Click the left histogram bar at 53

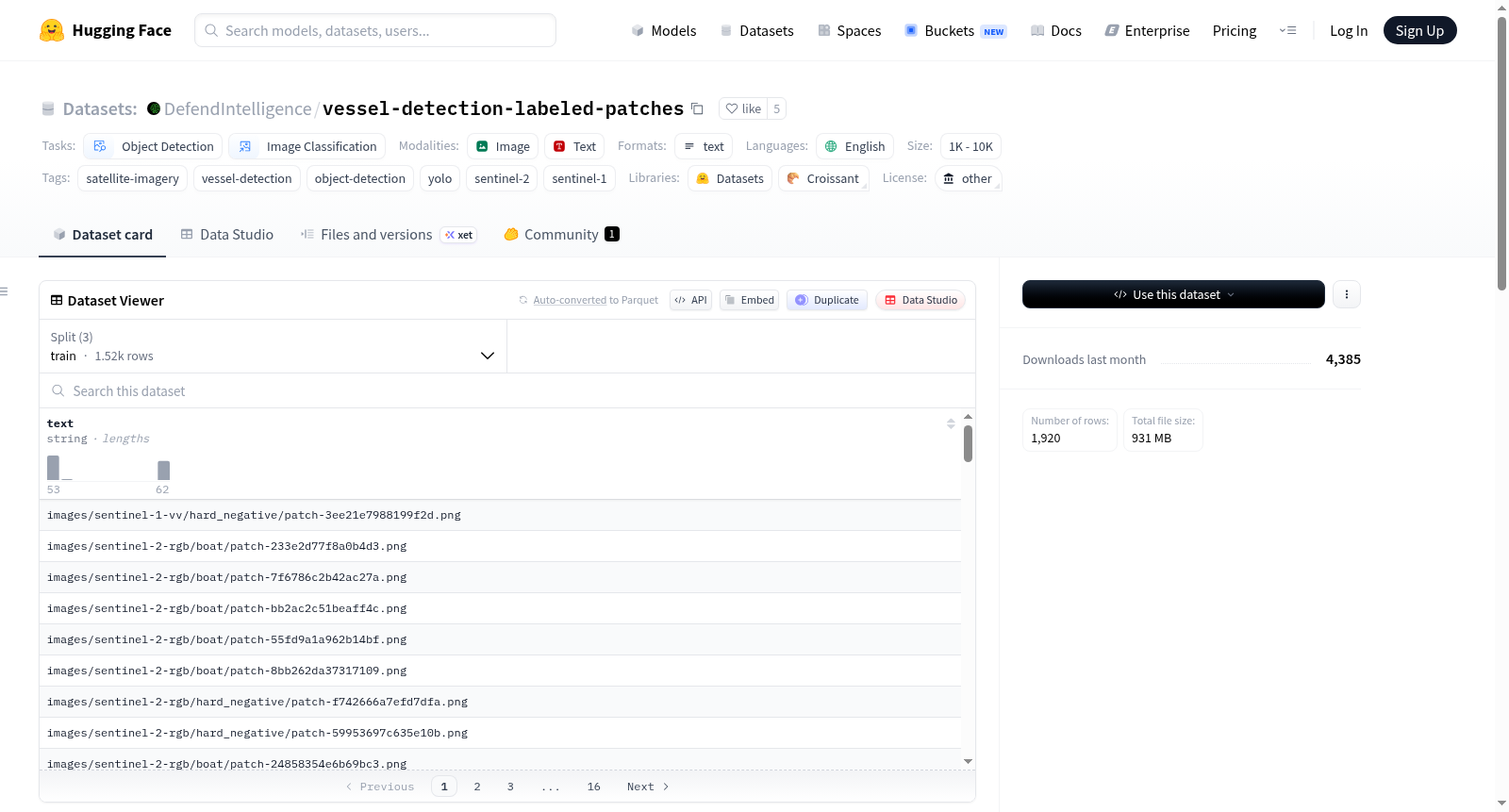(x=53, y=468)
